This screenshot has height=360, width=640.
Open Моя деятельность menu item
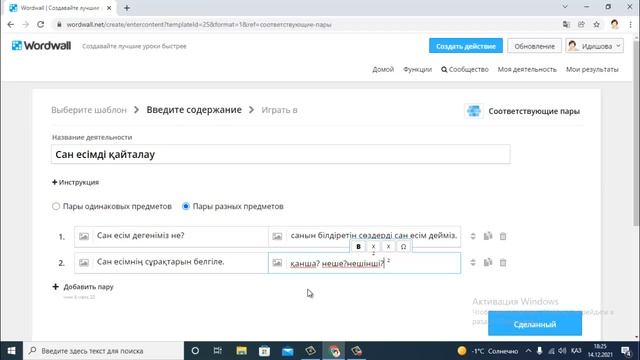(527, 69)
